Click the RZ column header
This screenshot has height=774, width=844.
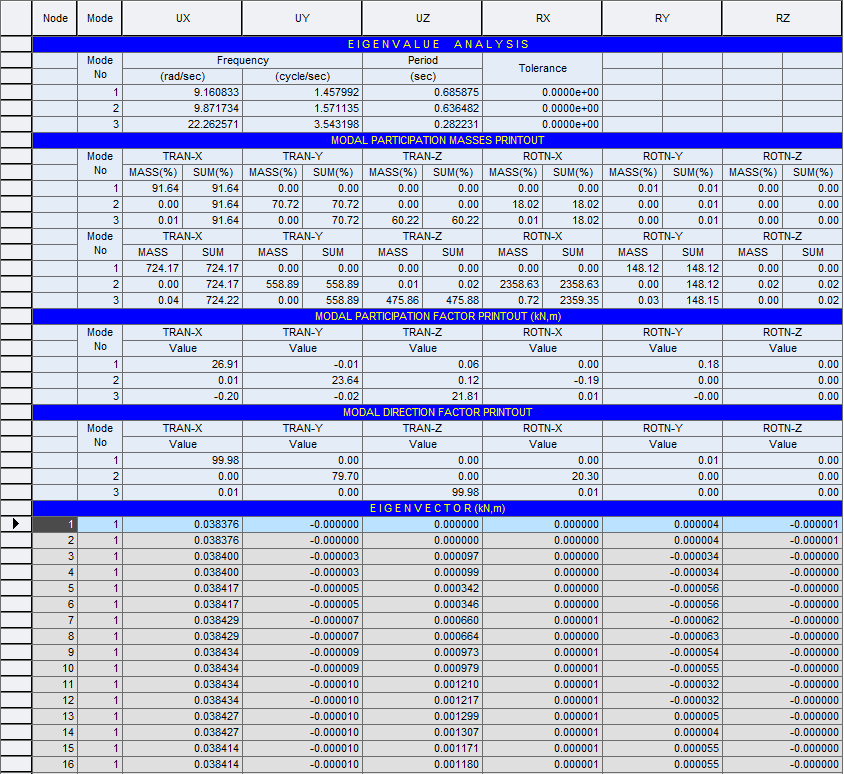coord(783,18)
